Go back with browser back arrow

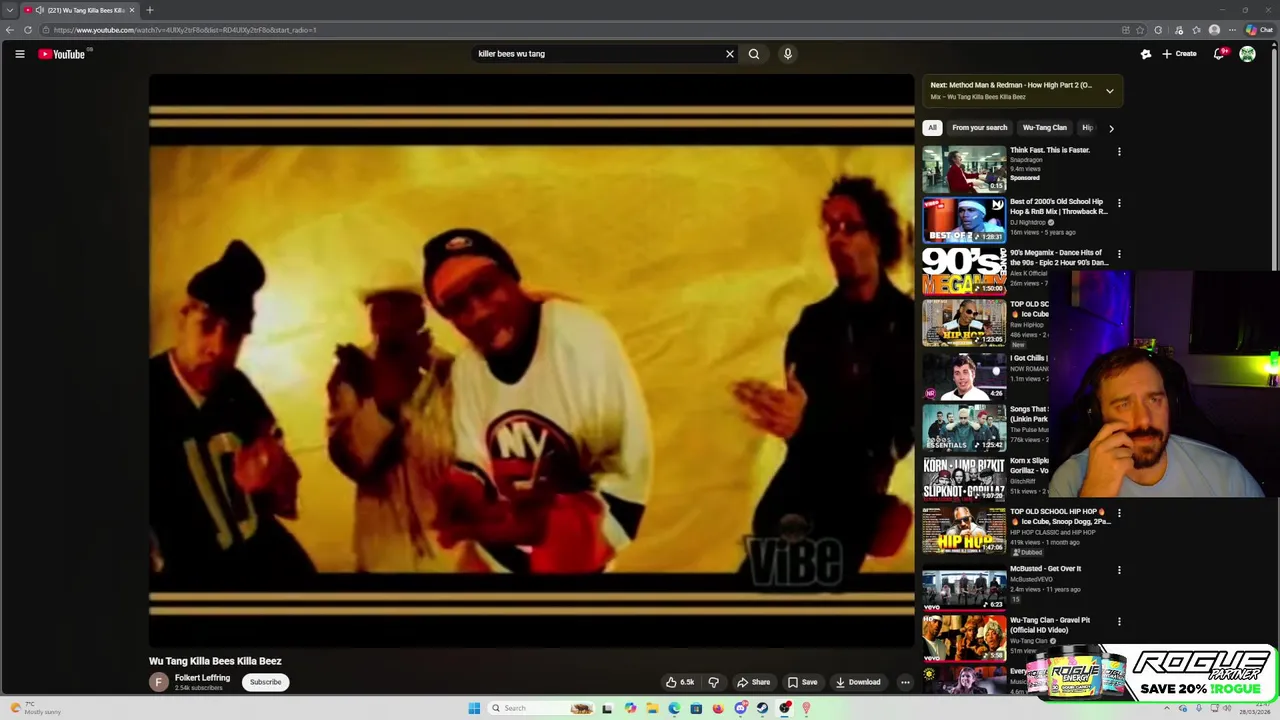[10, 30]
